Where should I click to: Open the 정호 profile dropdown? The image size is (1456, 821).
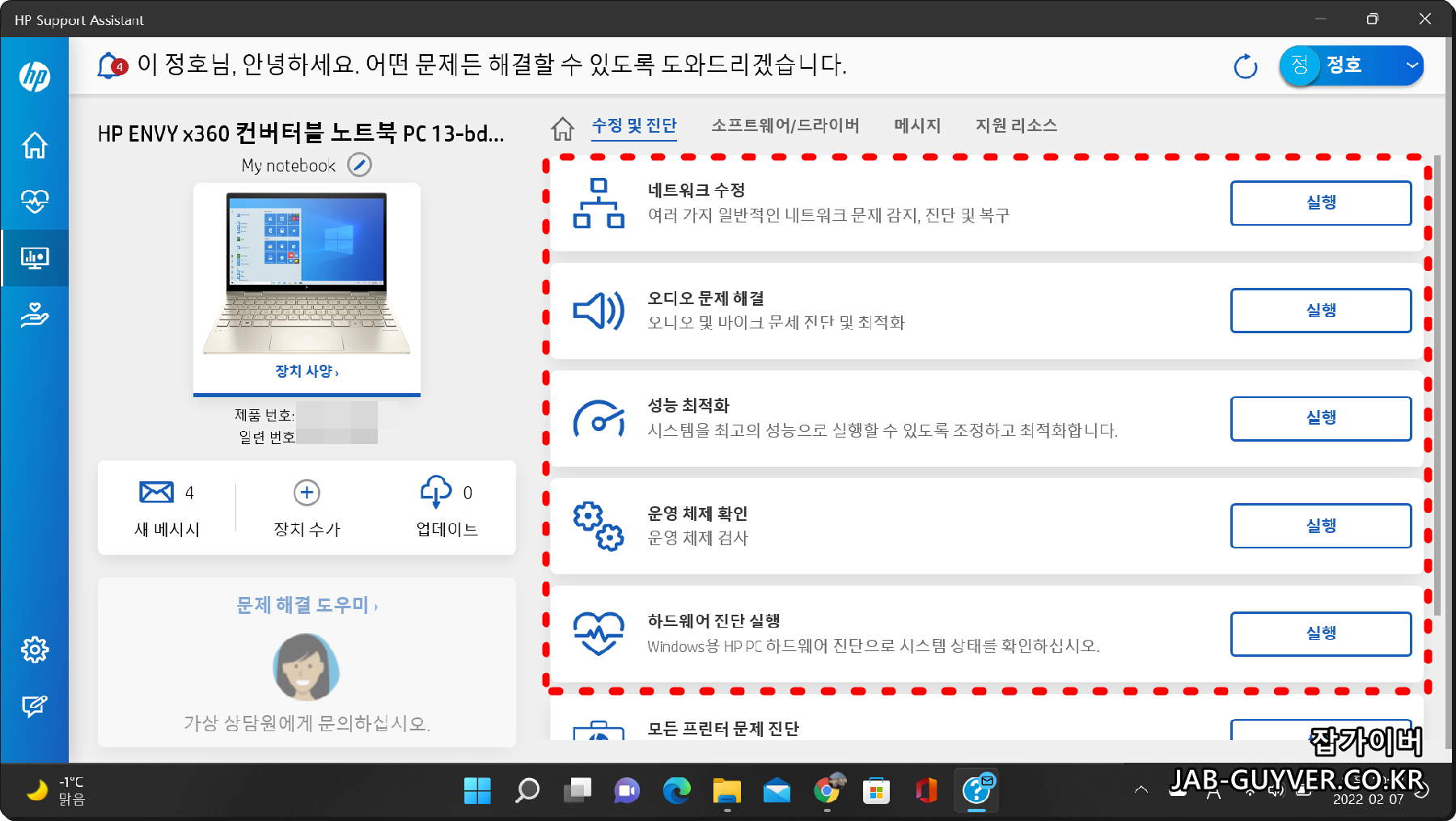click(x=1351, y=66)
